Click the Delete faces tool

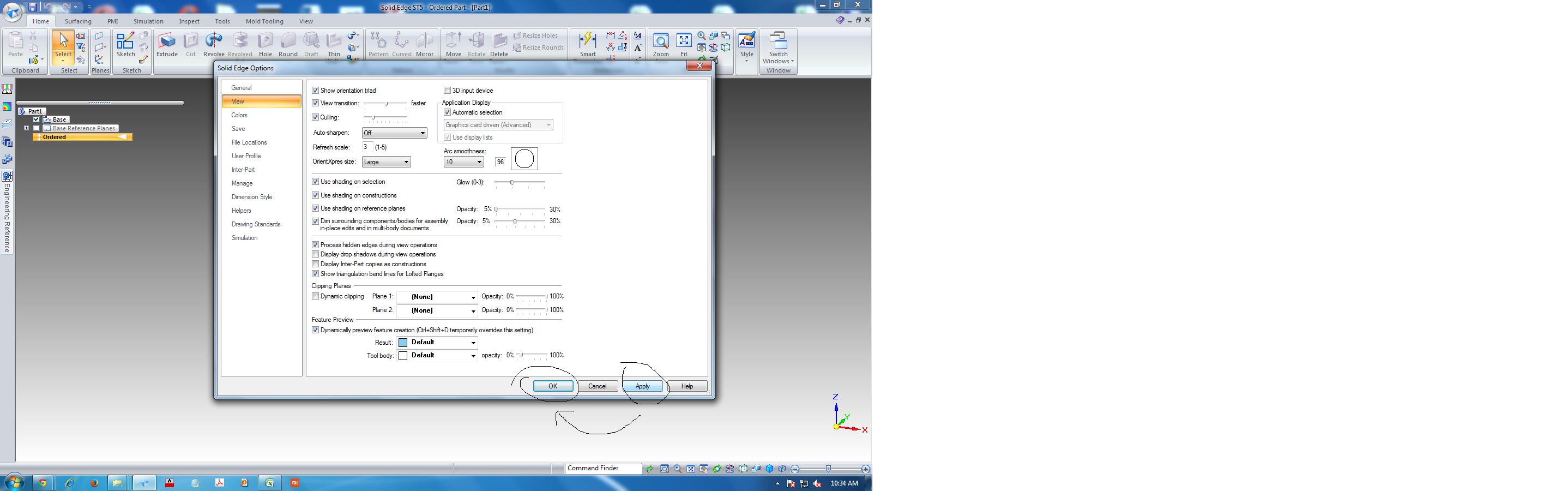click(499, 45)
